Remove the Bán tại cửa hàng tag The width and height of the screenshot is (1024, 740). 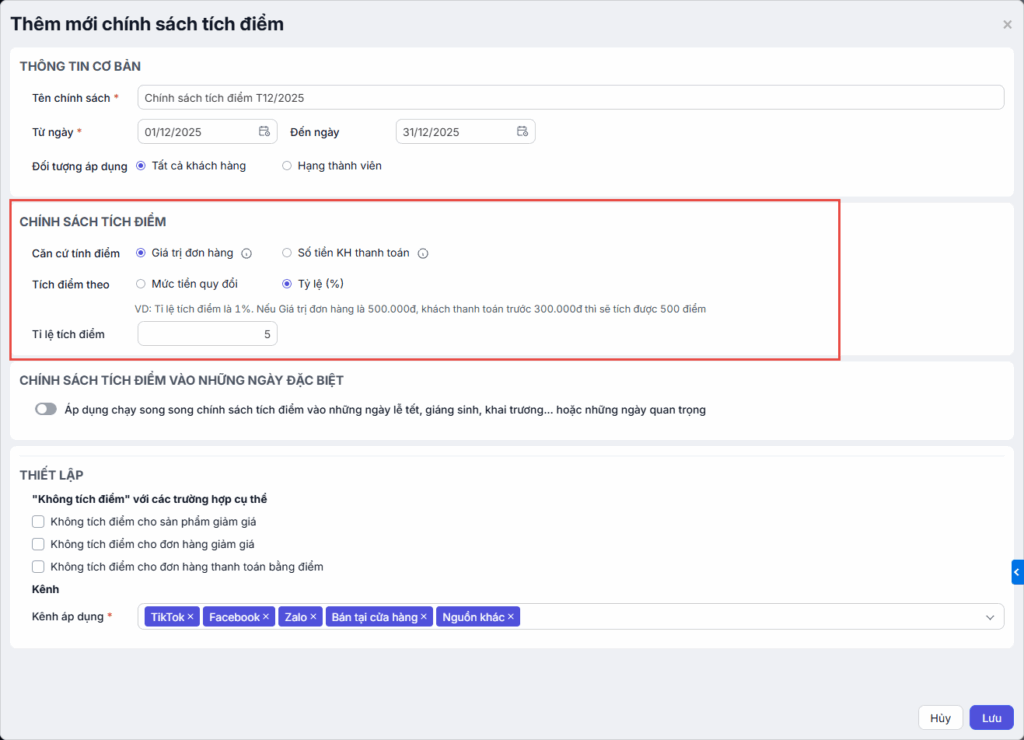pos(424,617)
